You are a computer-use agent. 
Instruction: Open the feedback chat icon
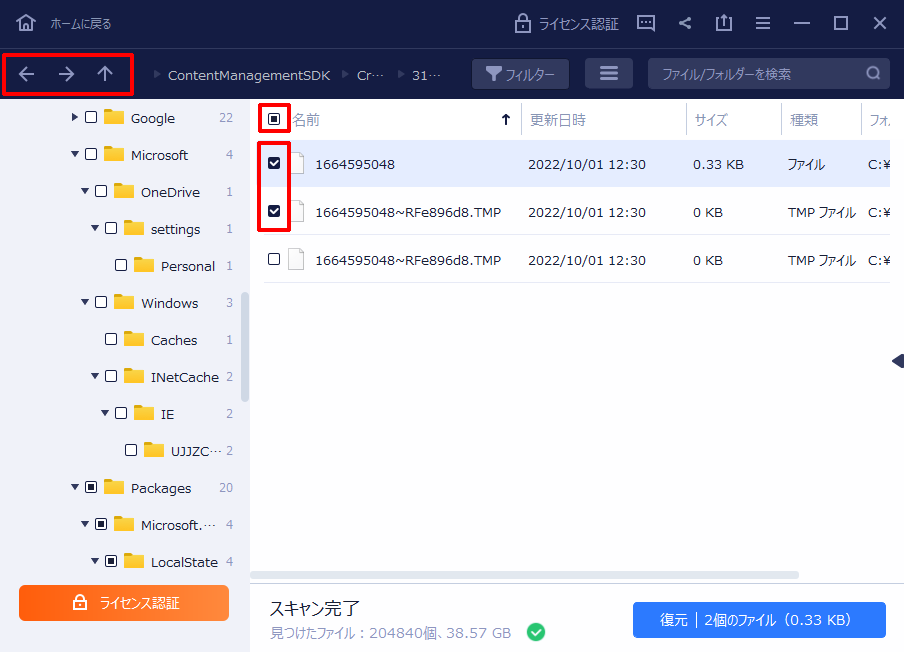click(646, 23)
